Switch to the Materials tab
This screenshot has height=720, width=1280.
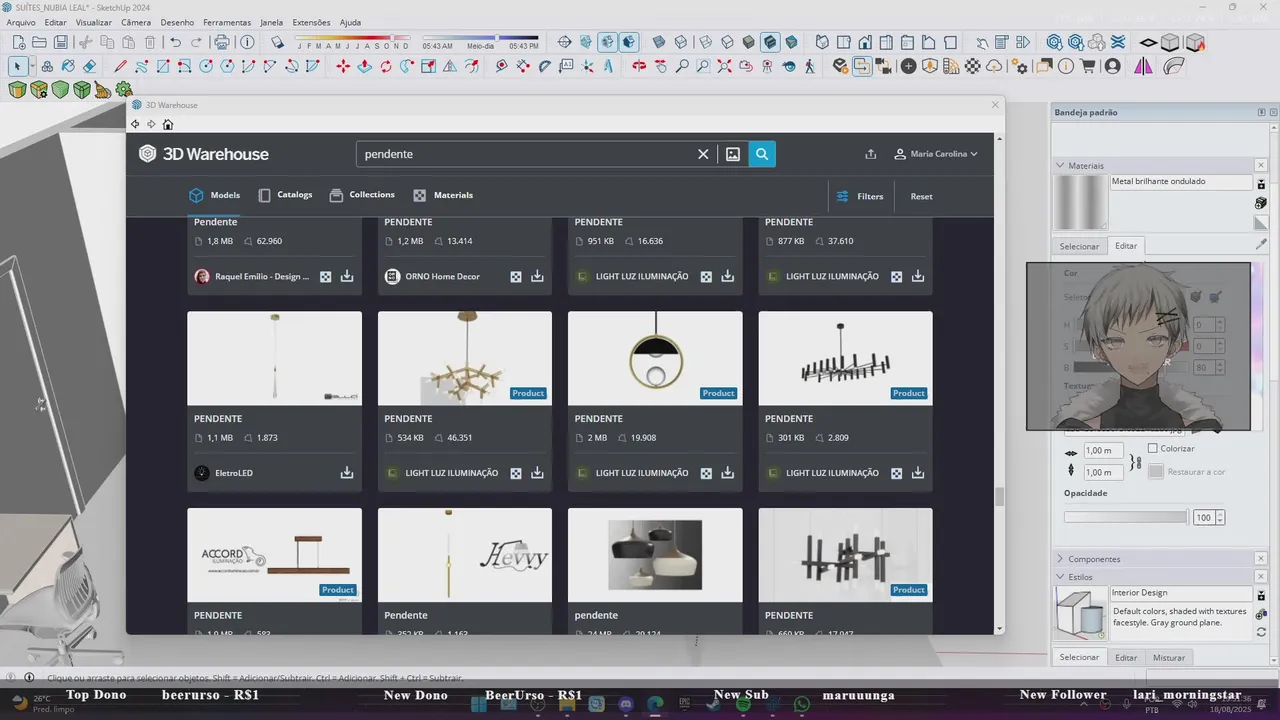[443, 195]
